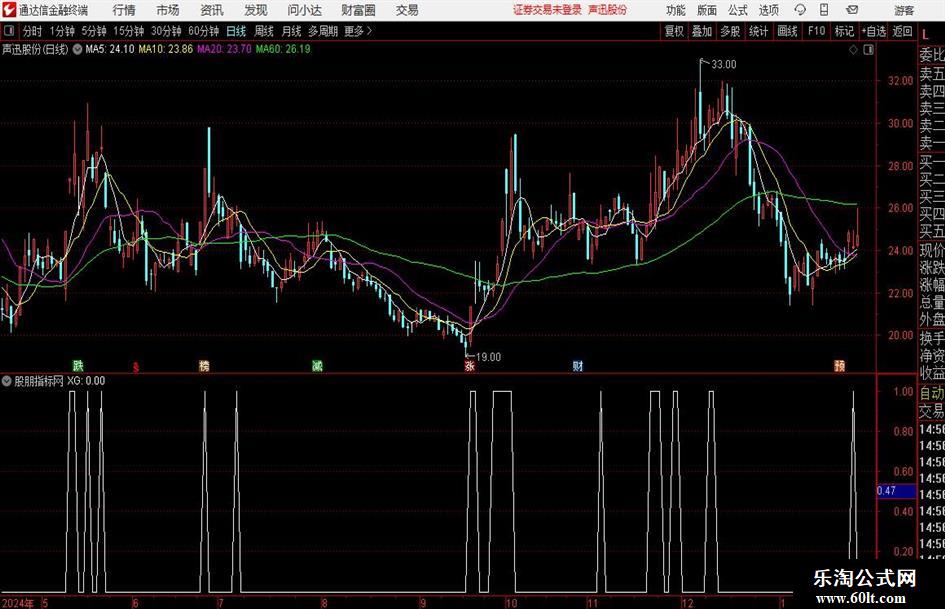Click the XG: 0.00 indicator value
The image size is (945, 609).
pos(86,381)
